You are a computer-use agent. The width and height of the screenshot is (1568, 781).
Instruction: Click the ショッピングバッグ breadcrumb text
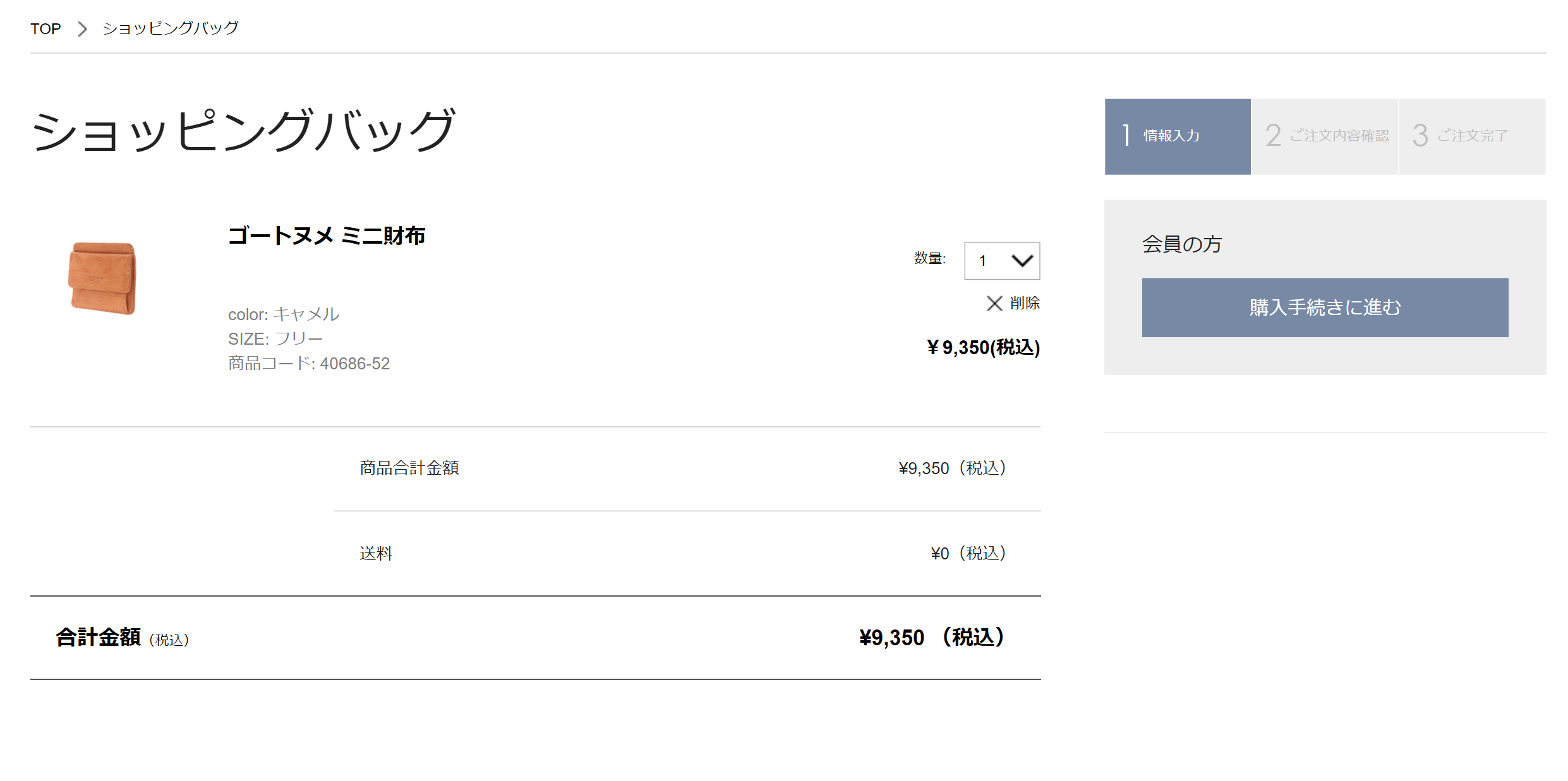click(x=171, y=28)
